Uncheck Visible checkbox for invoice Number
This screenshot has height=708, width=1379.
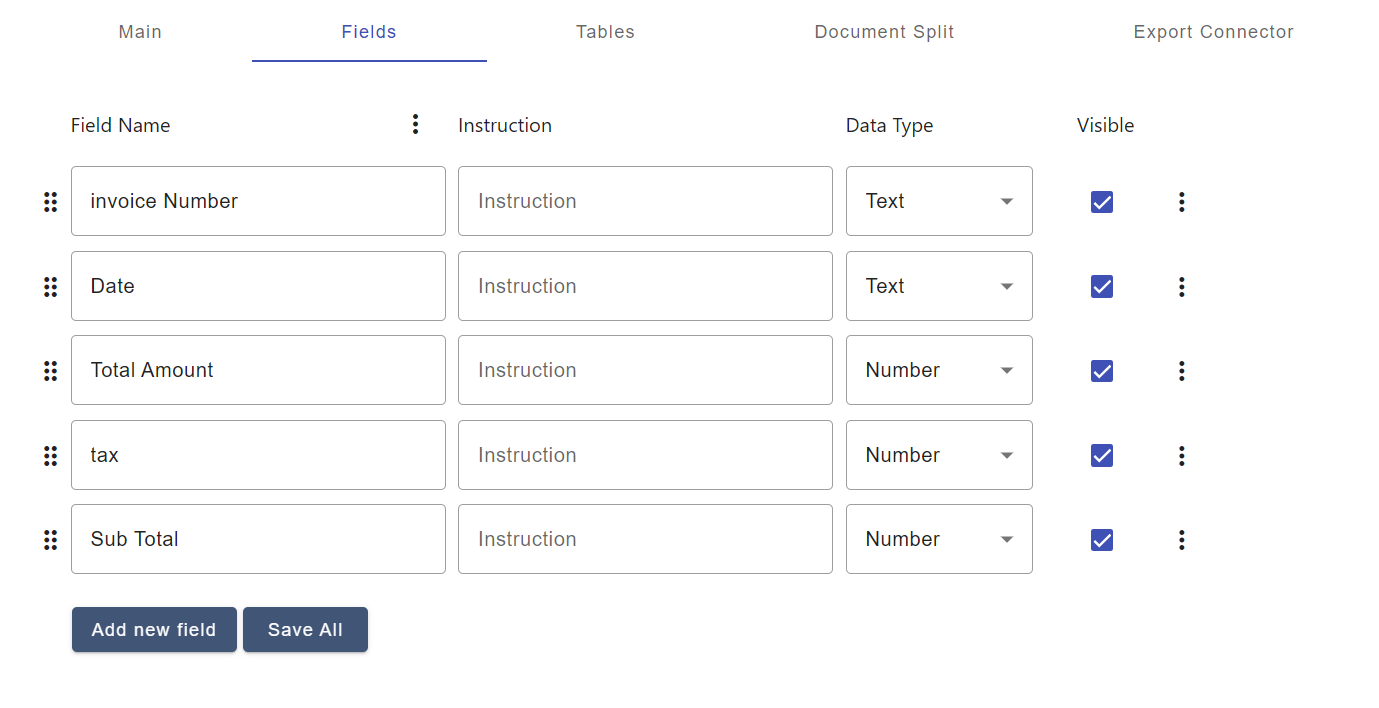1101,202
